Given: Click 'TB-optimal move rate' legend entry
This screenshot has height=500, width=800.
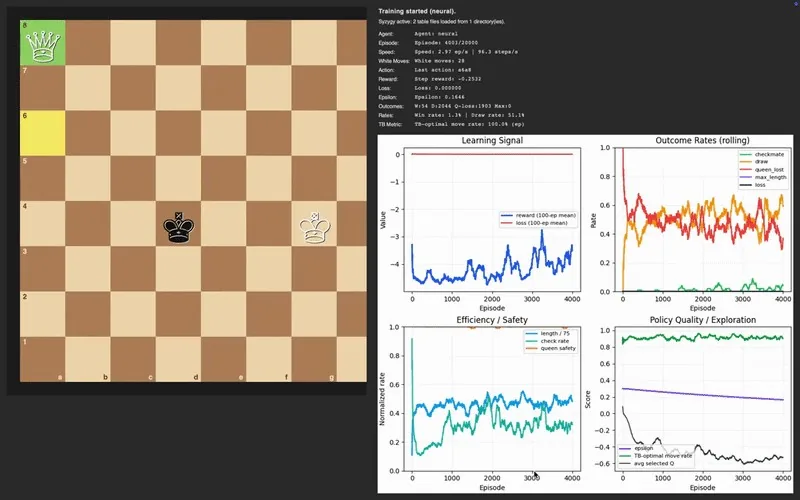Looking at the screenshot, I should [x=655, y=456].
